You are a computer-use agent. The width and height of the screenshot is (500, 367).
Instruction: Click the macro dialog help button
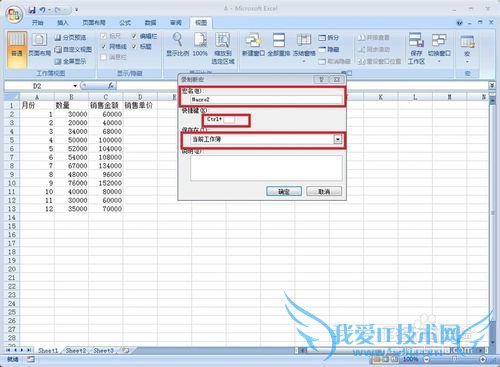(x=321, y=79)
